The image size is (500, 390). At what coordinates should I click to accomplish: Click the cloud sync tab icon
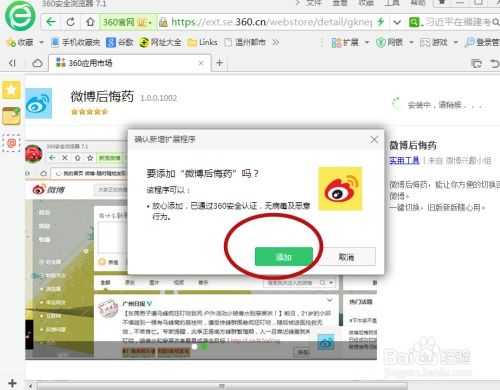point(37,63)
